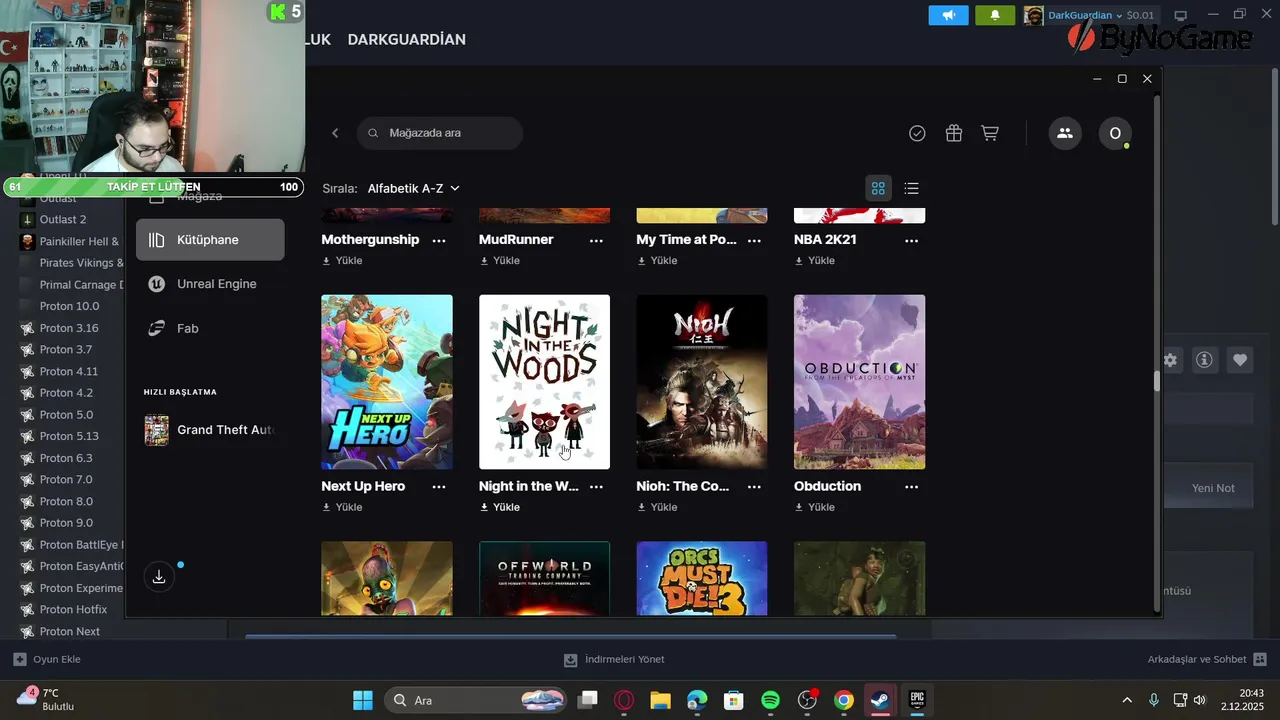Viewport: 1280px width, 720px height.
Task: Open Arkadaşlar ve Sohbet in Steam
Action: coord(1207,660)
